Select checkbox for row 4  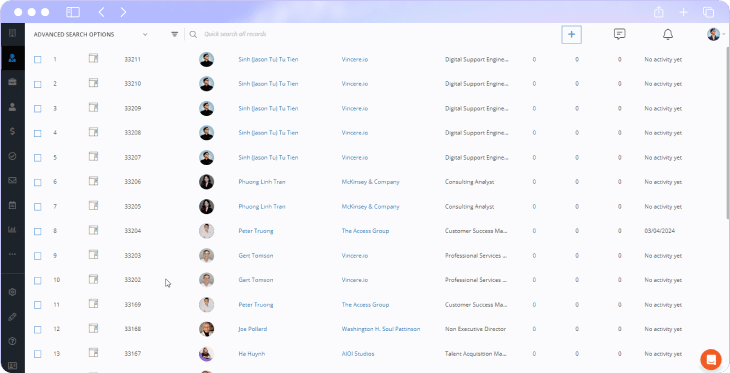click(x=38, y=133)
